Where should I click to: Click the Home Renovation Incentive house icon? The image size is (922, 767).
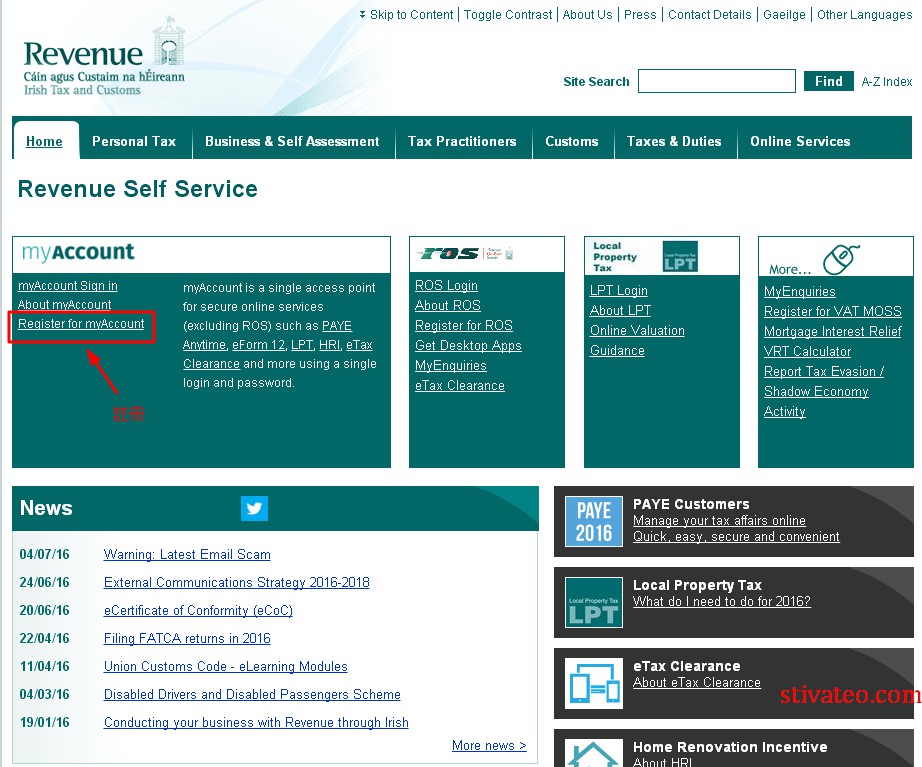coord(593,754)
